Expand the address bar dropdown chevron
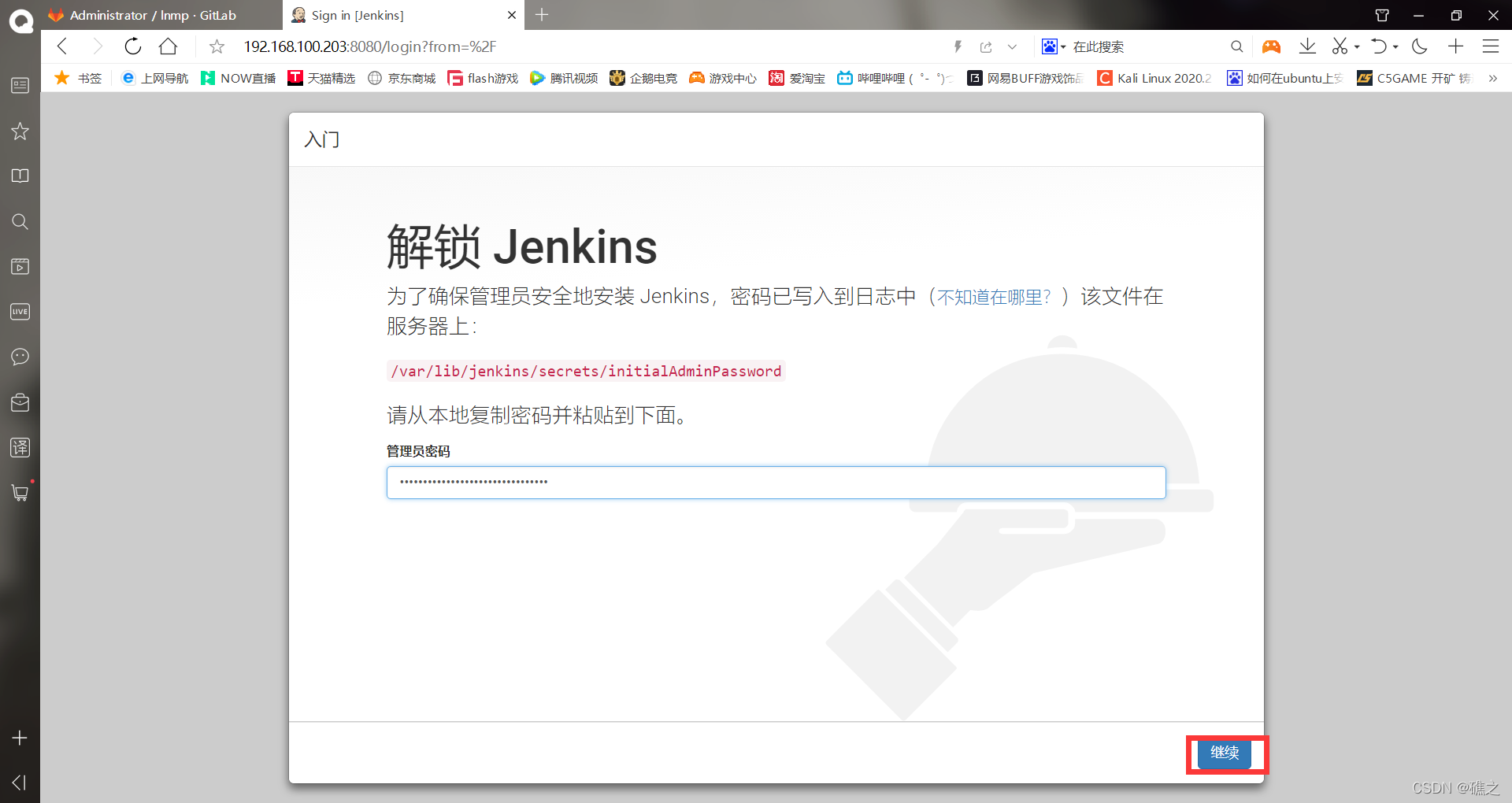Screen dimensions: 1512x803 [1013, 47]
